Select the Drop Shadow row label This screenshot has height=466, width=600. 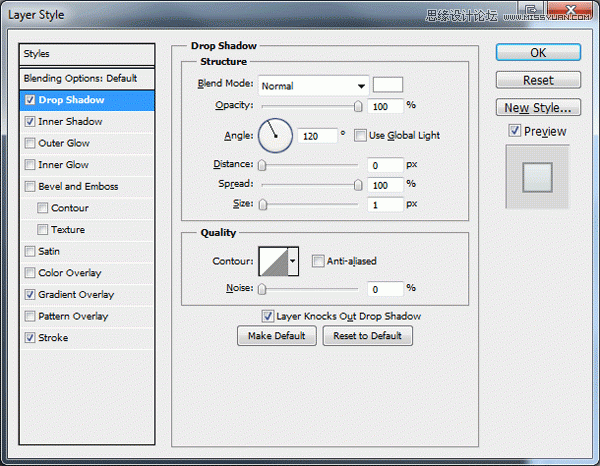pos(71,100)
